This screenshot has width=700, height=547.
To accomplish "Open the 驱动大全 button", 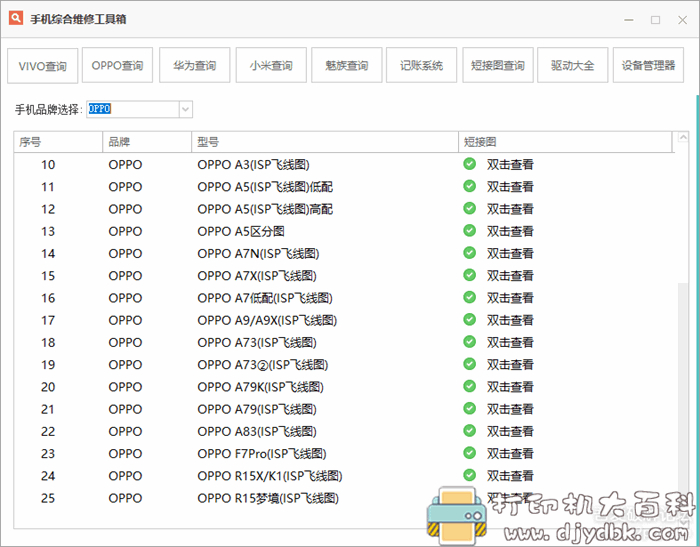I will (573, 65).
